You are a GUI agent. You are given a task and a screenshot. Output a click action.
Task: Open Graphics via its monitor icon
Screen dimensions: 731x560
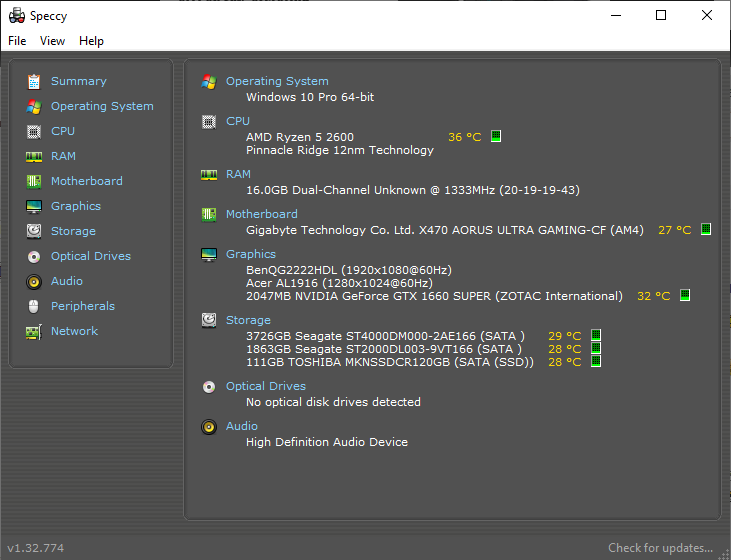tap(34, 206)
